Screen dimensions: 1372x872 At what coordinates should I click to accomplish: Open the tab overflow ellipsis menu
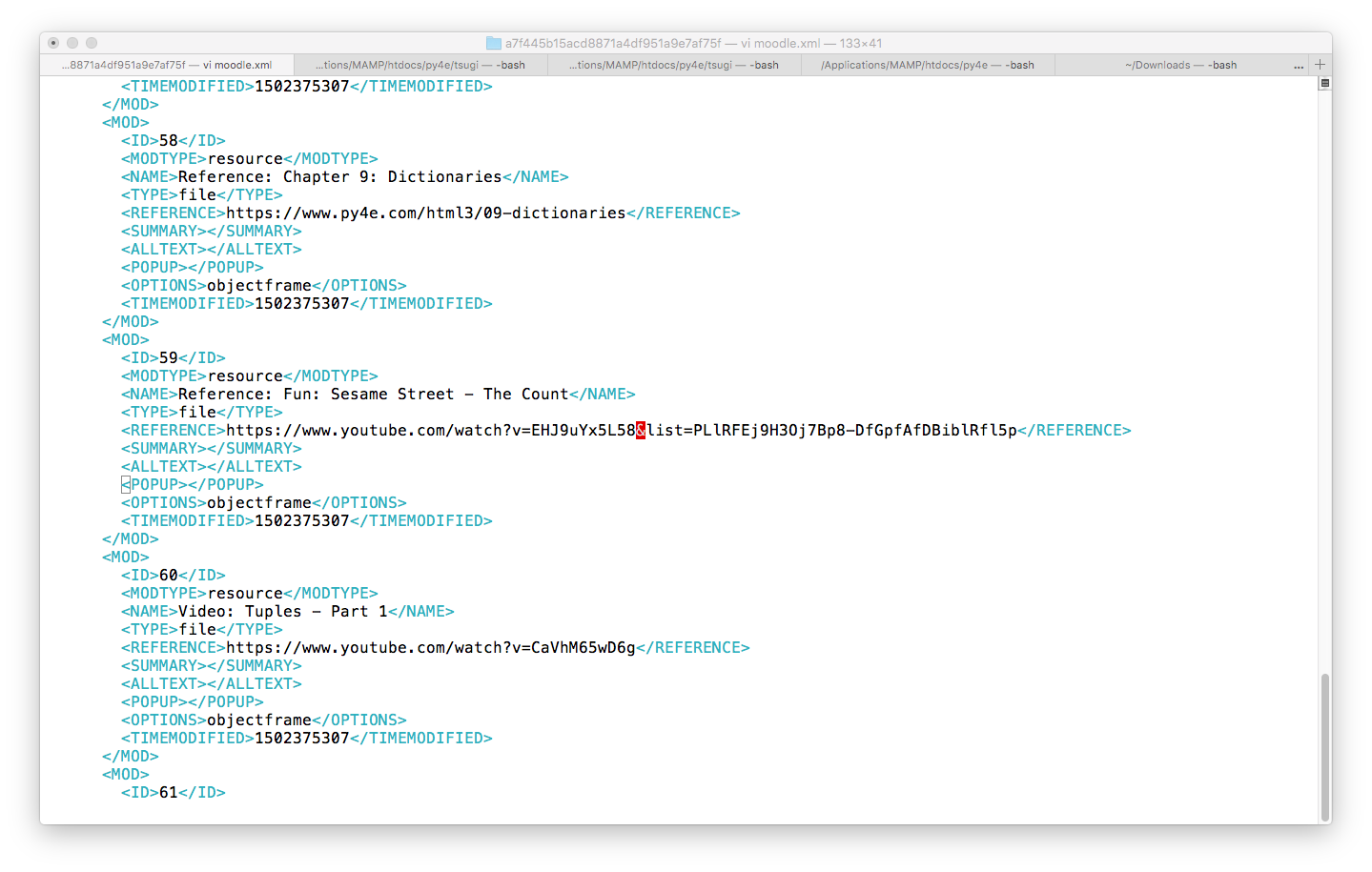[1299, 66]
